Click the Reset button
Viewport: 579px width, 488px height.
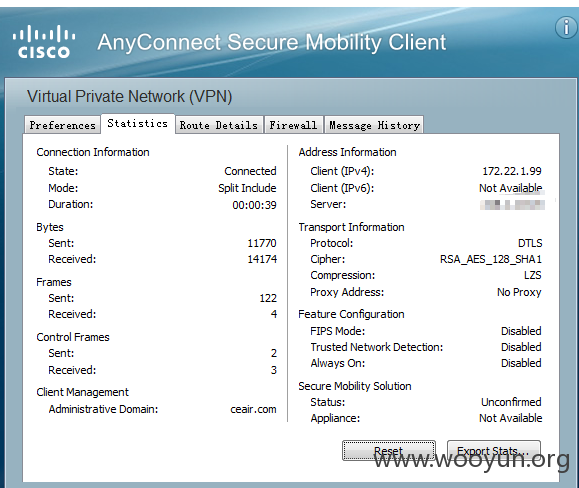point(389,450)
